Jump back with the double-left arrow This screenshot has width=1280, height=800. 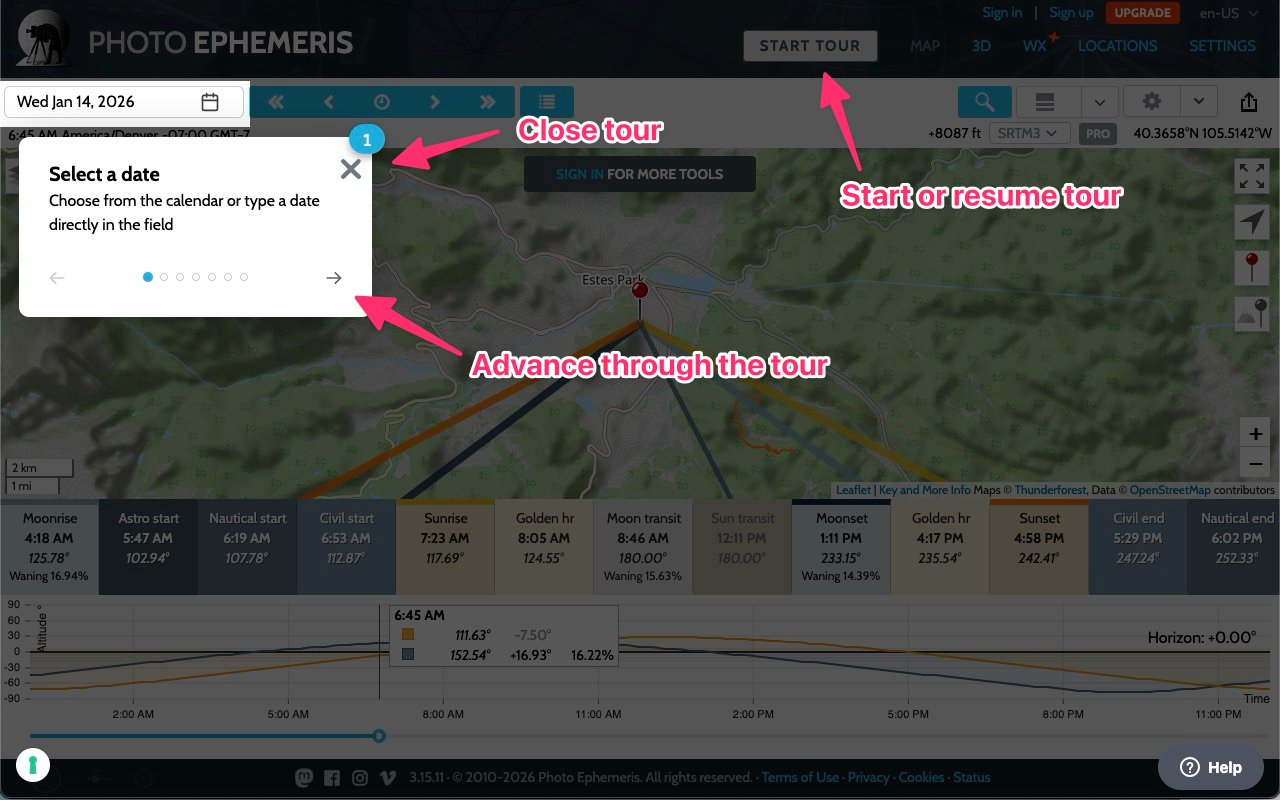(276, 102)
